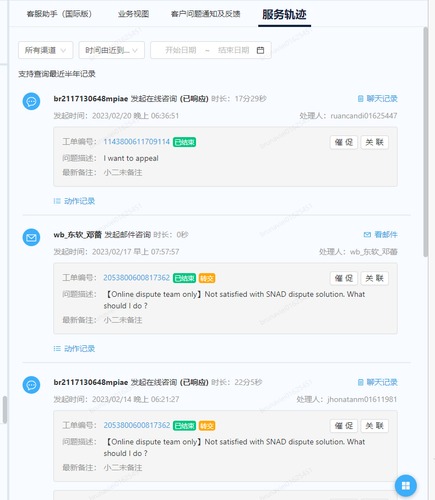Click the 已结束 tag on ticket 1143800611709114
435x500 pixels.
point(184,142)
